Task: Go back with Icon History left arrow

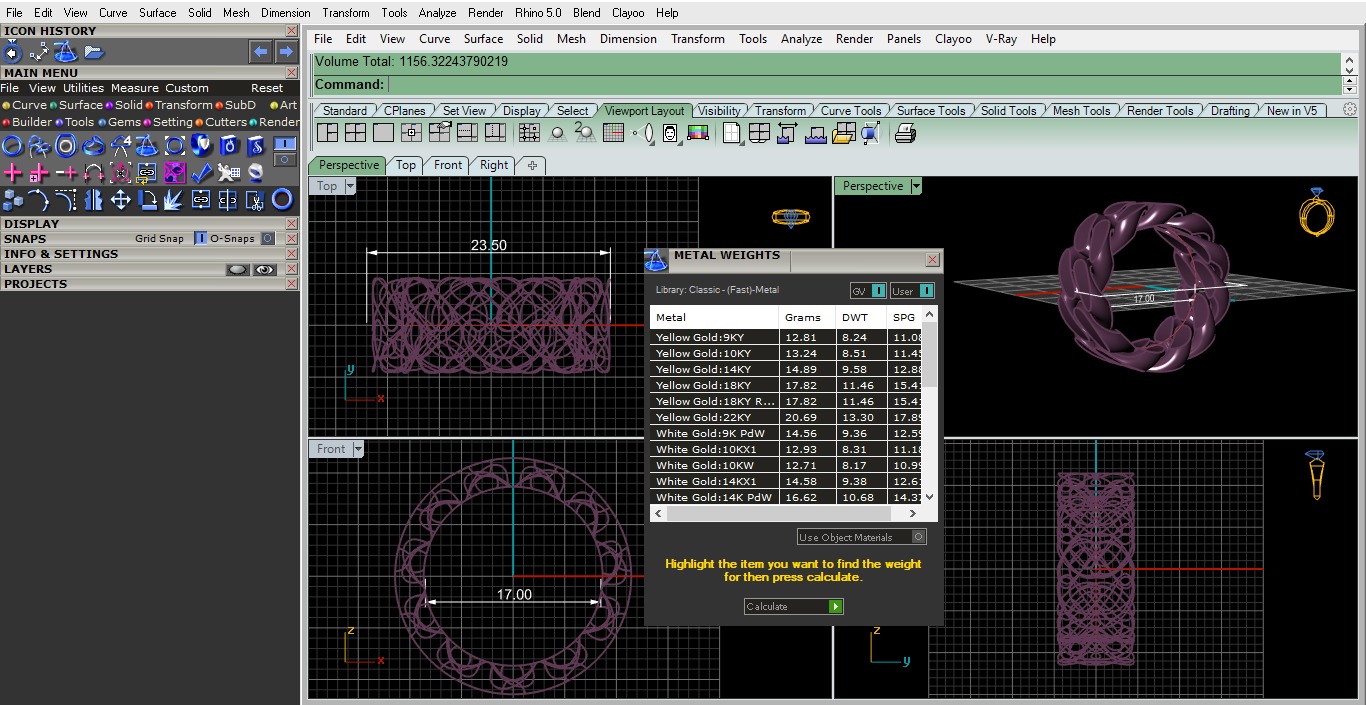Action: (260, 51)
